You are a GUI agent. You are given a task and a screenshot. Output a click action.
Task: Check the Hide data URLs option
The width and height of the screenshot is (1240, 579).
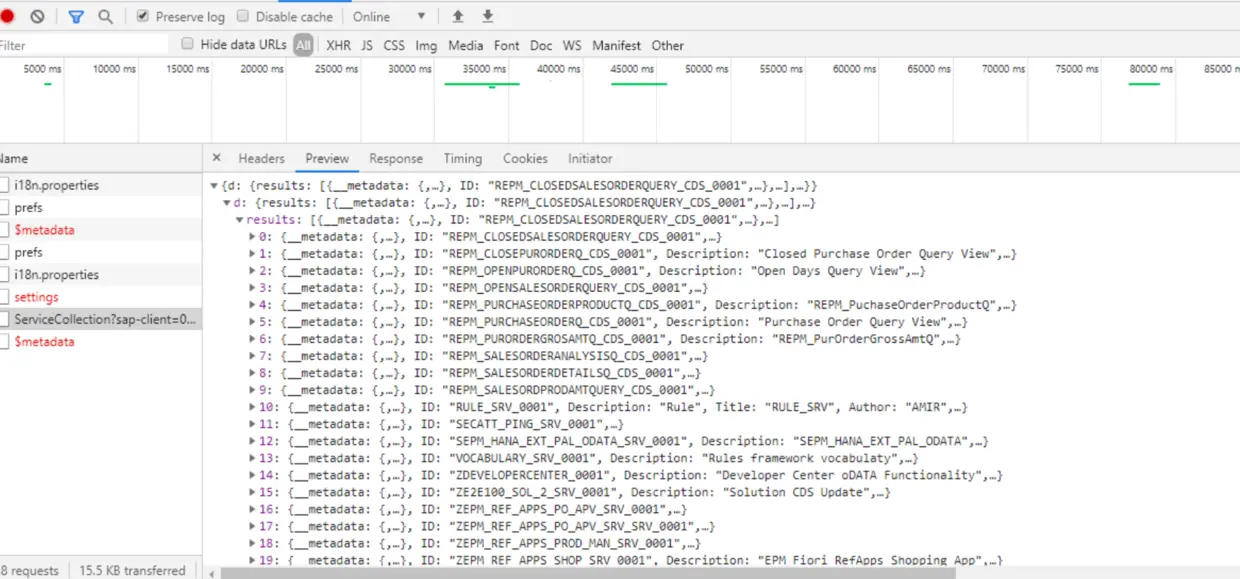(187, 44)
